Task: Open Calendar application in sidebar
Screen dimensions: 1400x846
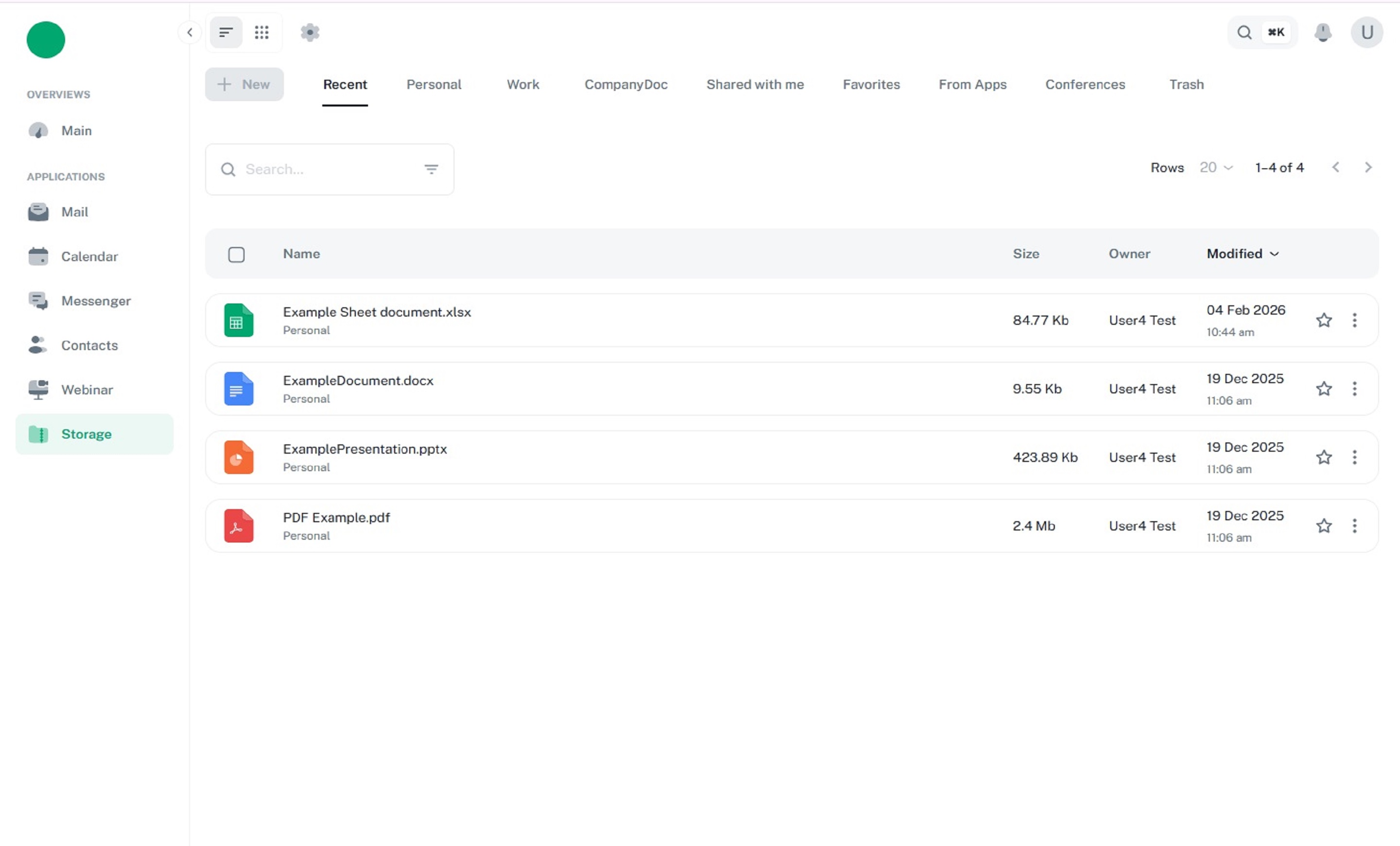Action: (x=94, y=256)
